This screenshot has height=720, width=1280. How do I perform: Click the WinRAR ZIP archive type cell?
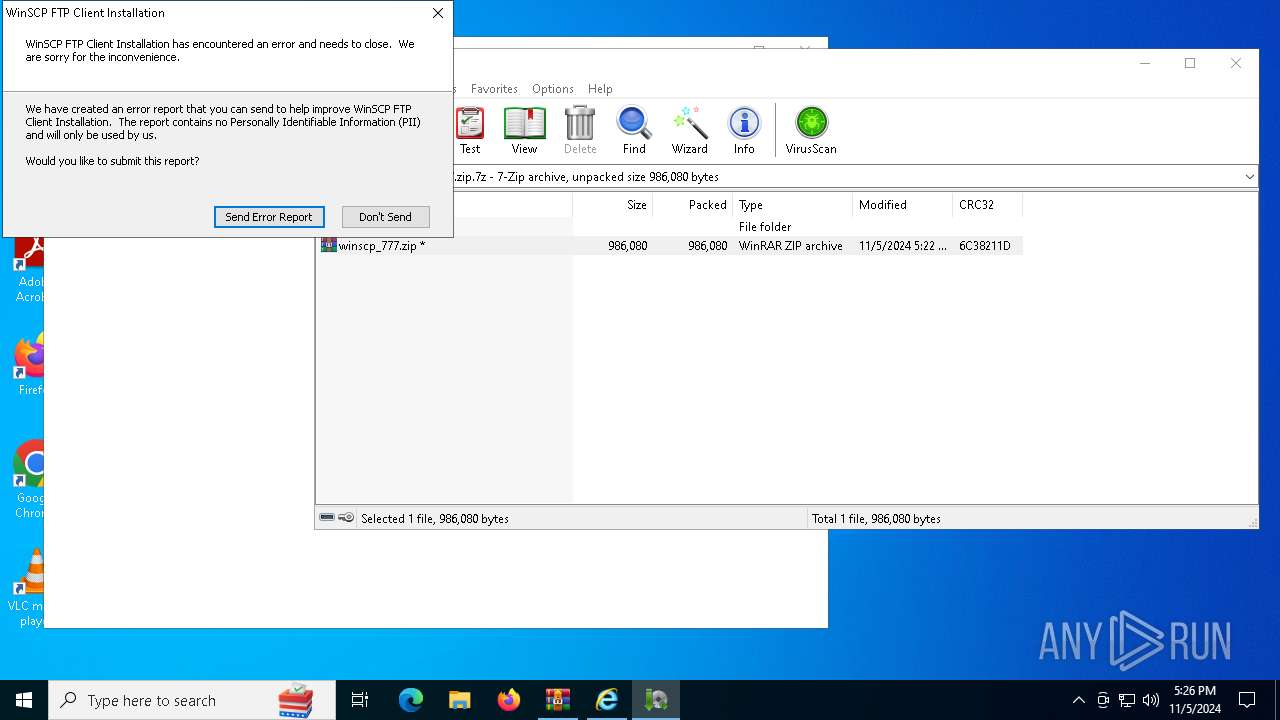pos(790,246)
